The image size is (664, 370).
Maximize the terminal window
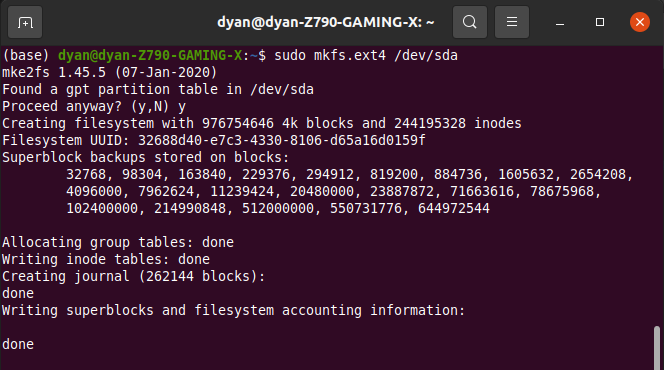point(600,22)
